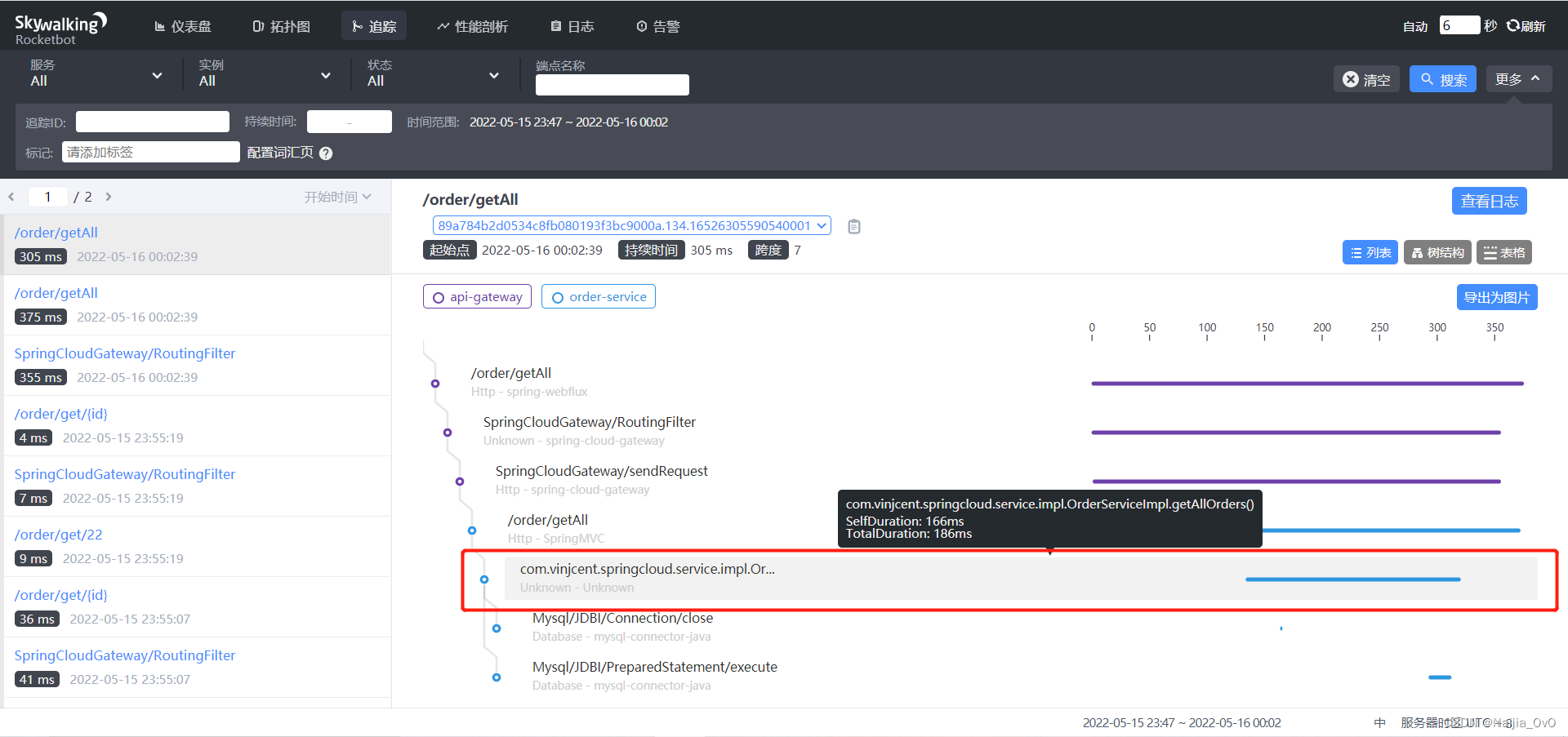Click the RoutingFilter purple duration bar
This screenshot has height=737, width=1568.
[x=1296, y=433]
